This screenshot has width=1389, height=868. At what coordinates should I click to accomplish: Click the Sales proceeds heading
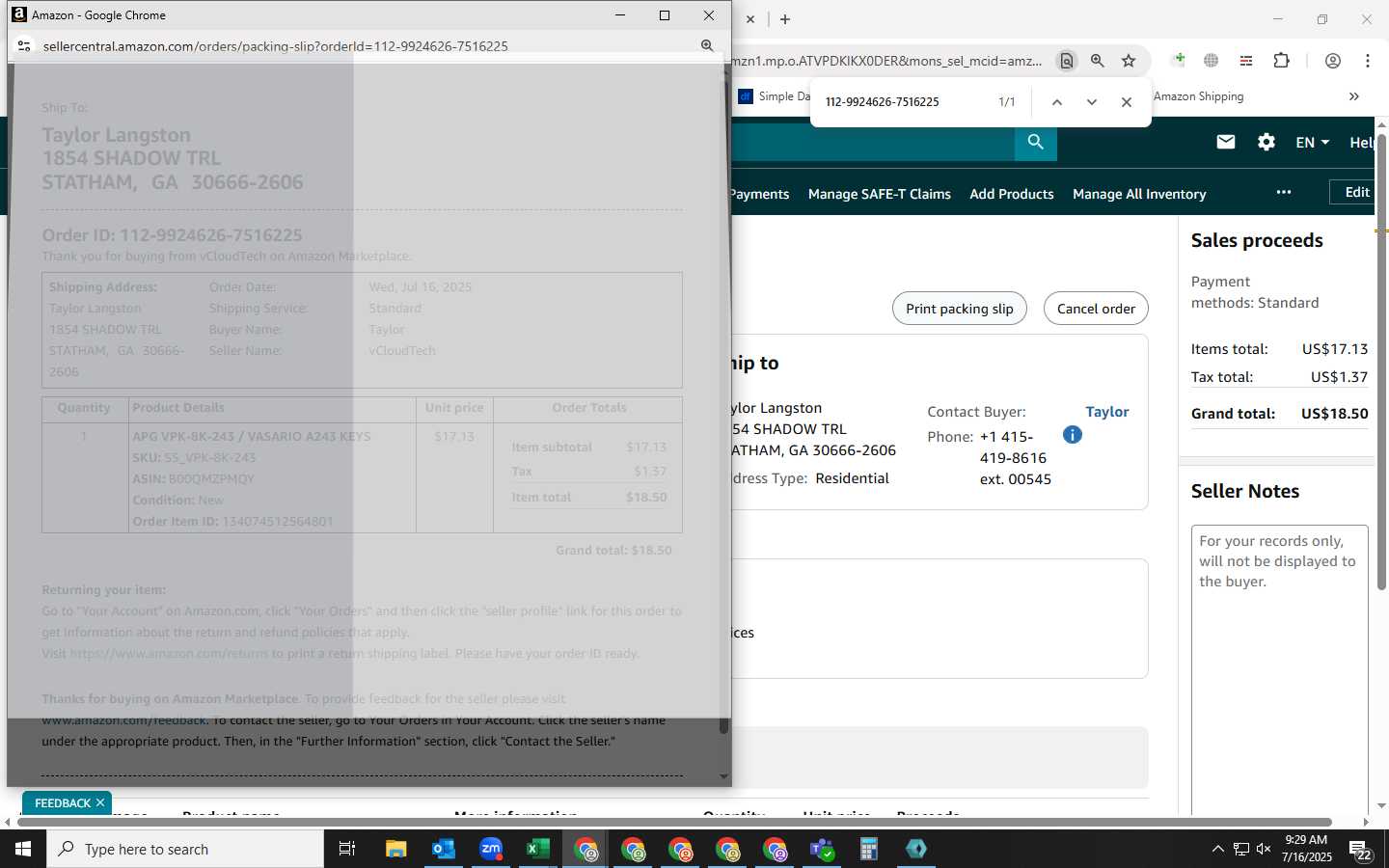[x=1257, y=240]
